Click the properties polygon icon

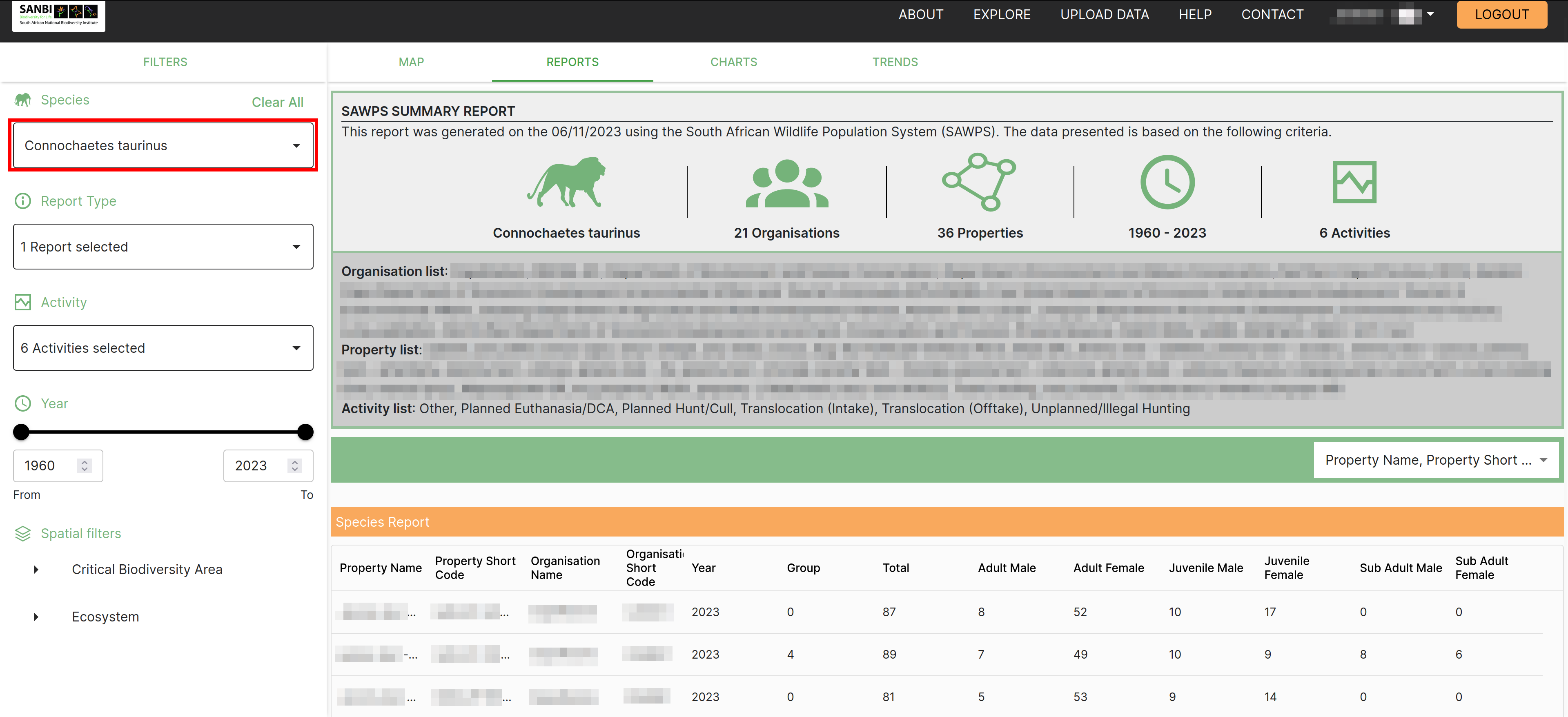click(x=980, y=182)
